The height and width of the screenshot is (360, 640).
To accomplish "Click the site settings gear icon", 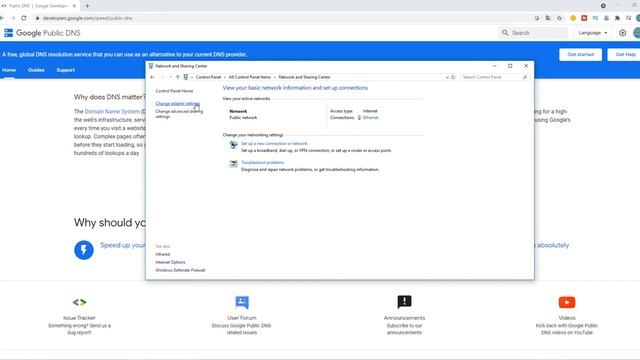I will (x=622, y=33).
